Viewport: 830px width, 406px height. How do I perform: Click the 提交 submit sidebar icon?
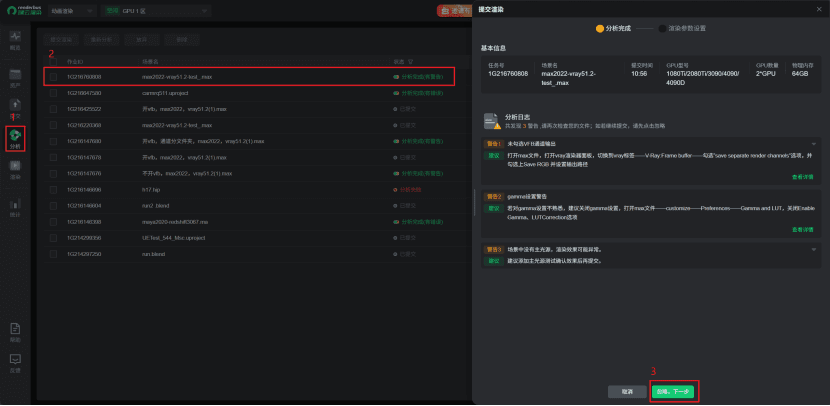15,108
